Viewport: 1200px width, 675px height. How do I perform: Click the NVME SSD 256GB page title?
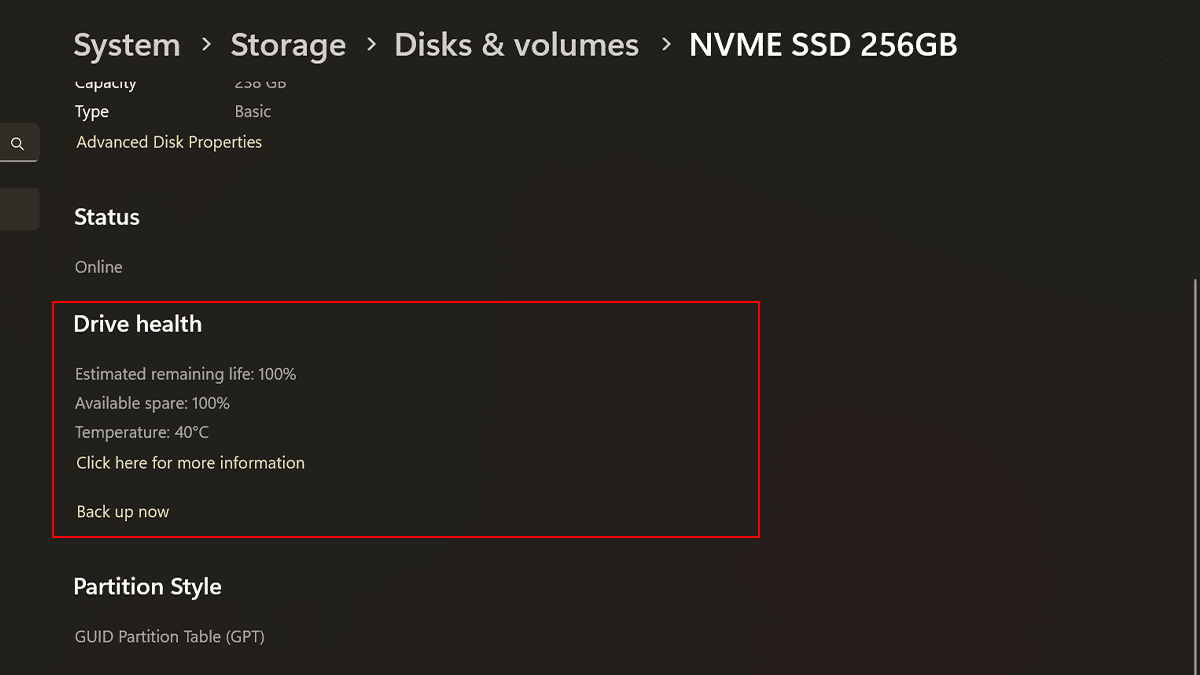pyautogui.click(x=823, y=45)
